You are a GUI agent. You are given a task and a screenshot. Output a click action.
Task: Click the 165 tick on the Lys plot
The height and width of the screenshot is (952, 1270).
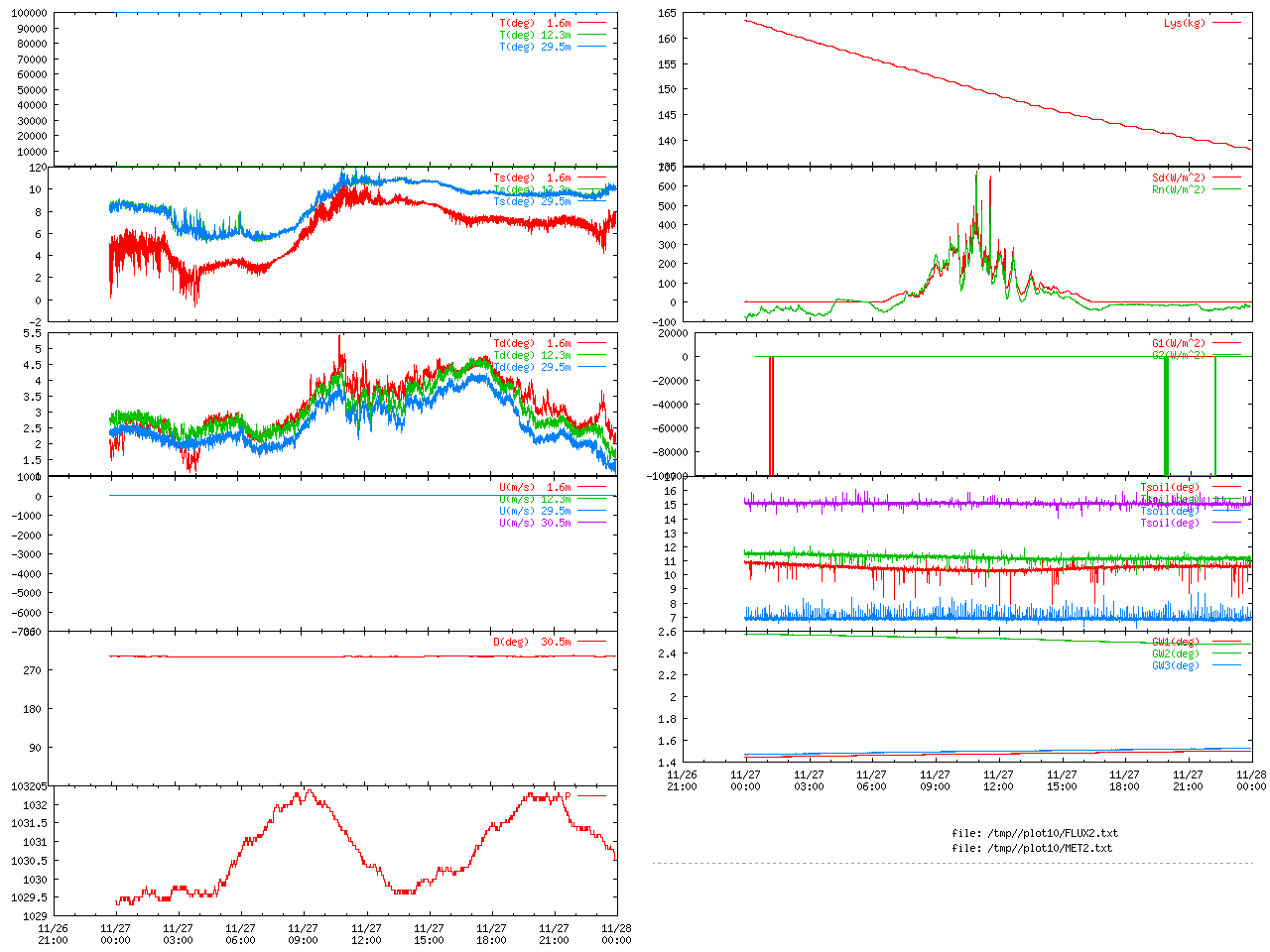[667, 13]
